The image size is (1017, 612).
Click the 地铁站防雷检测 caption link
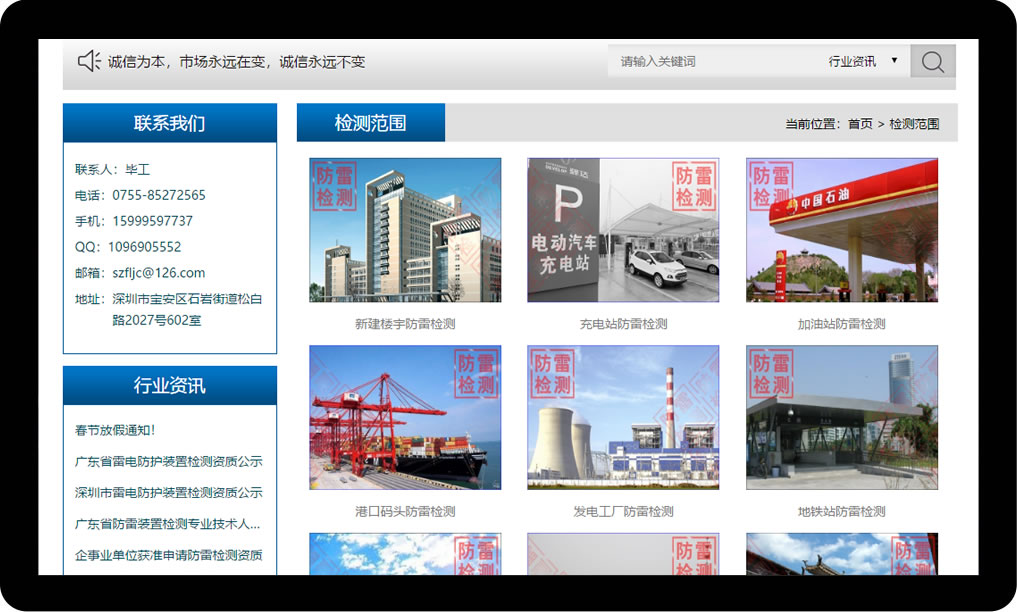pyautogui.click(x=842, y=512)
